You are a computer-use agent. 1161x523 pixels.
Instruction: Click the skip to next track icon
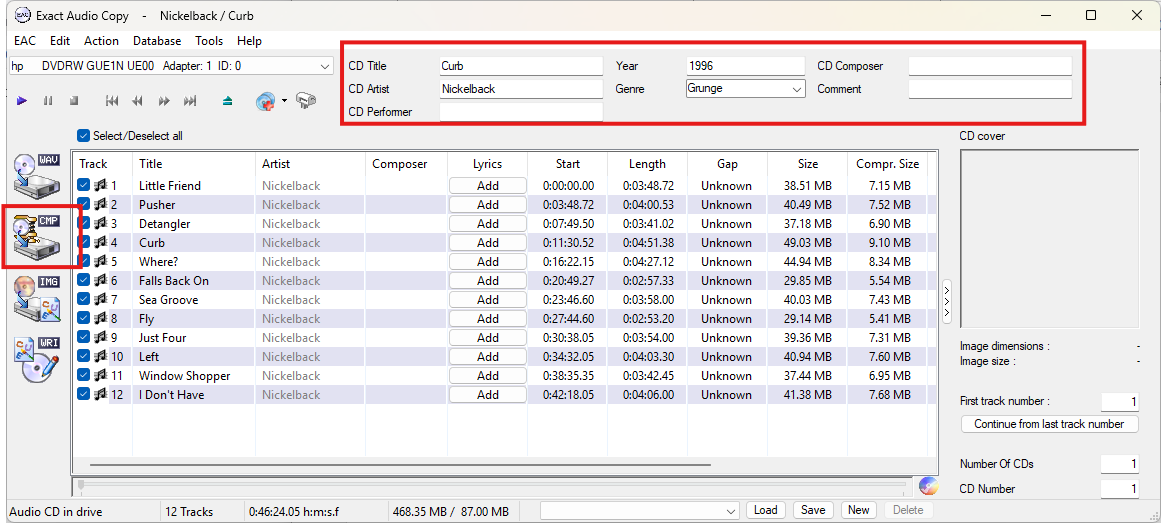190,101
